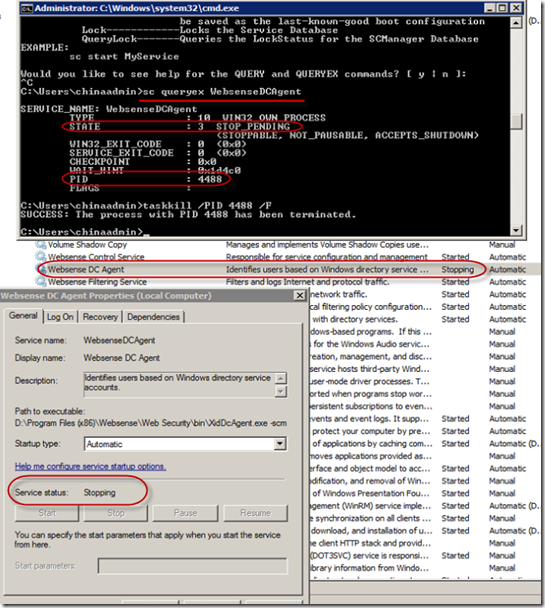The height and width of the screenshot is (608, 545).
Task: Select the 'Websense Control Service' row
Action: click(x=287, y=257)
